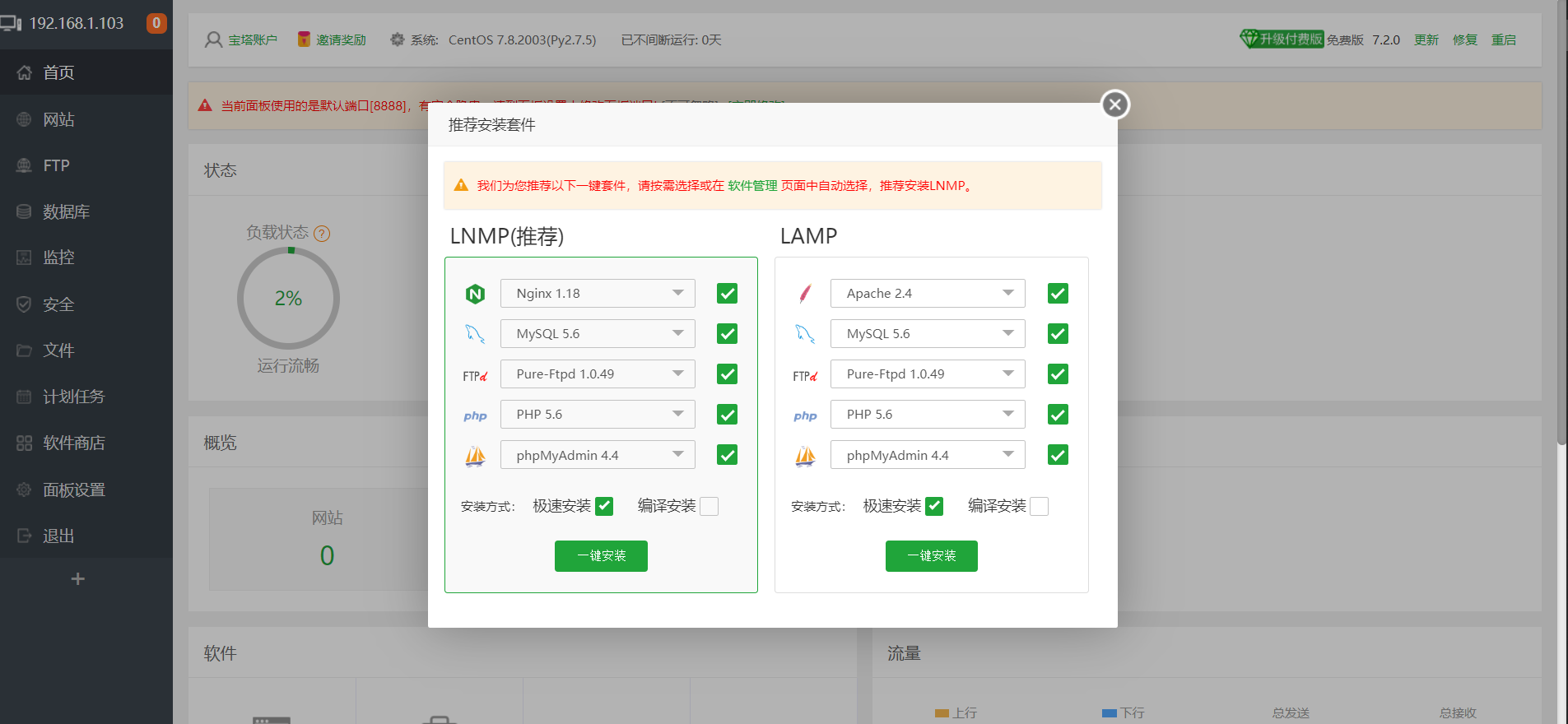Click the Apache feather icon in LAMP

pos(805,294)
